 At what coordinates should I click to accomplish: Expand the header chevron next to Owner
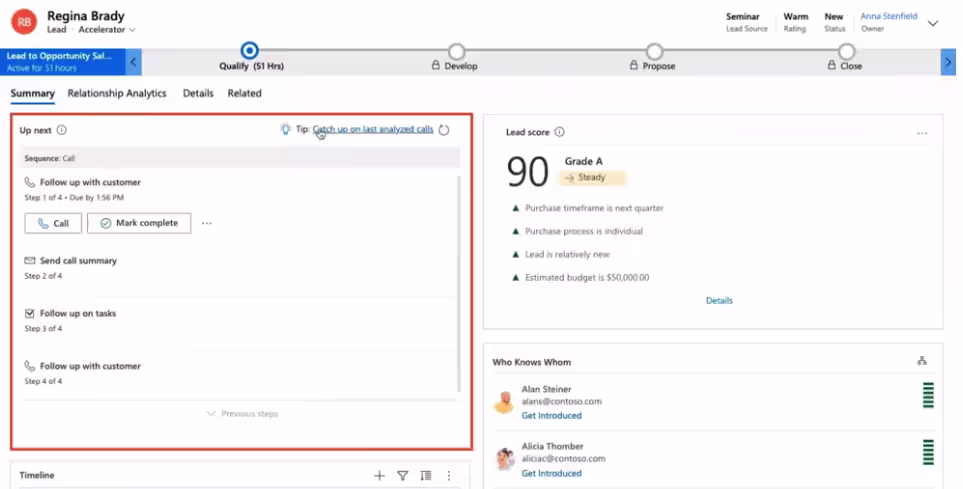pyautogui.click(x=933, y=23)
